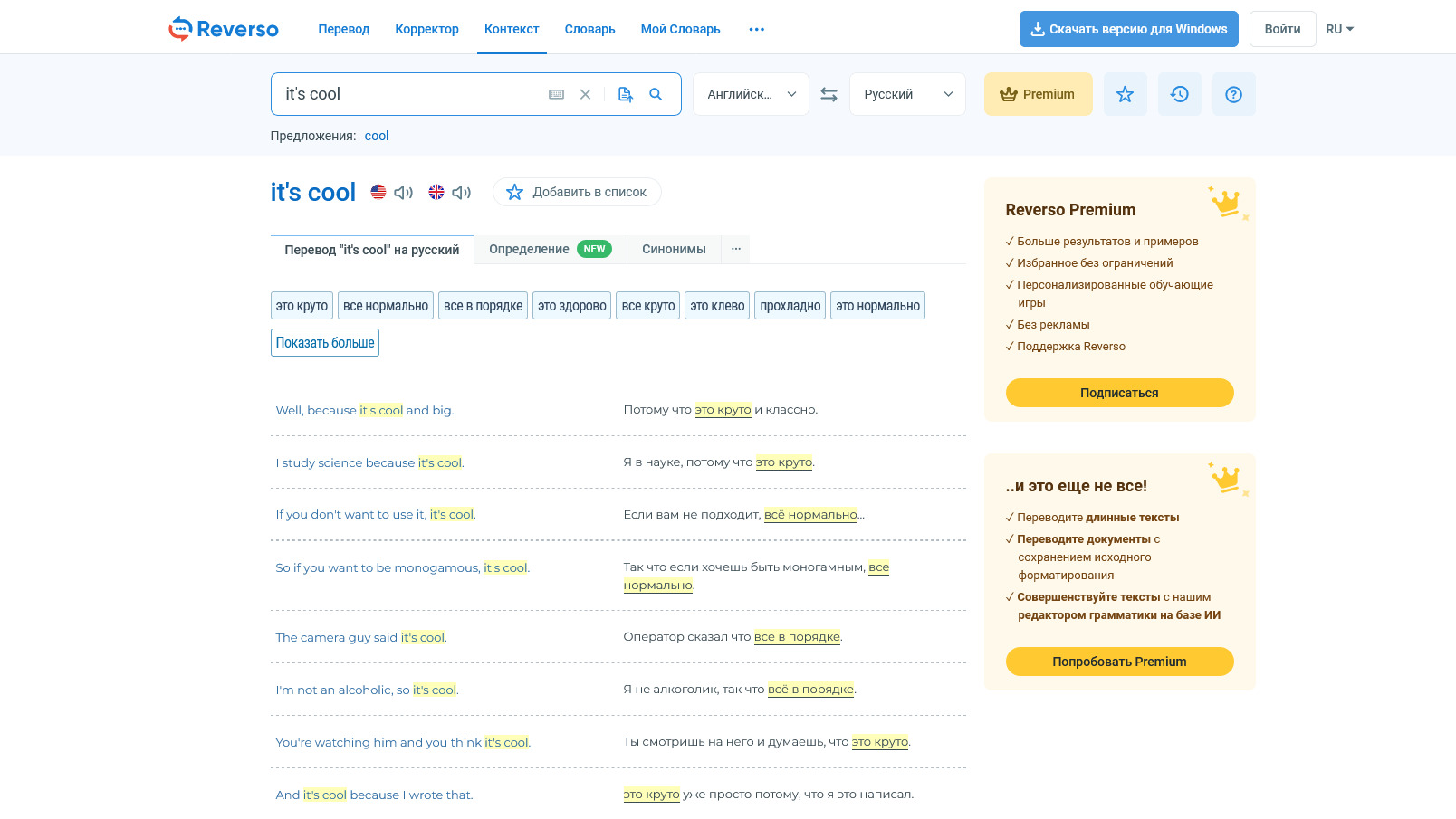Open help question mark icon

click(x=1233, y=94)
